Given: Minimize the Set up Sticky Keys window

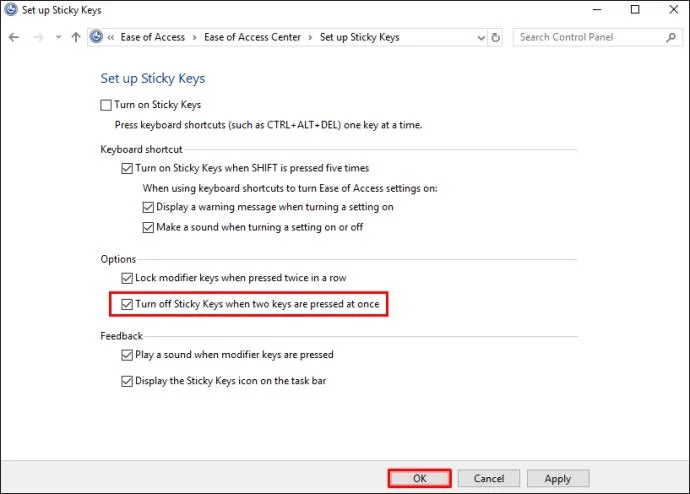Looking at the screenshot, I should [597, 9].
